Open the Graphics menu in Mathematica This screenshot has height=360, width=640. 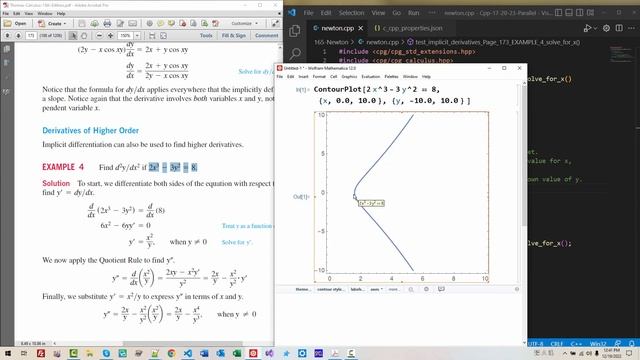(x=349, y=77)
